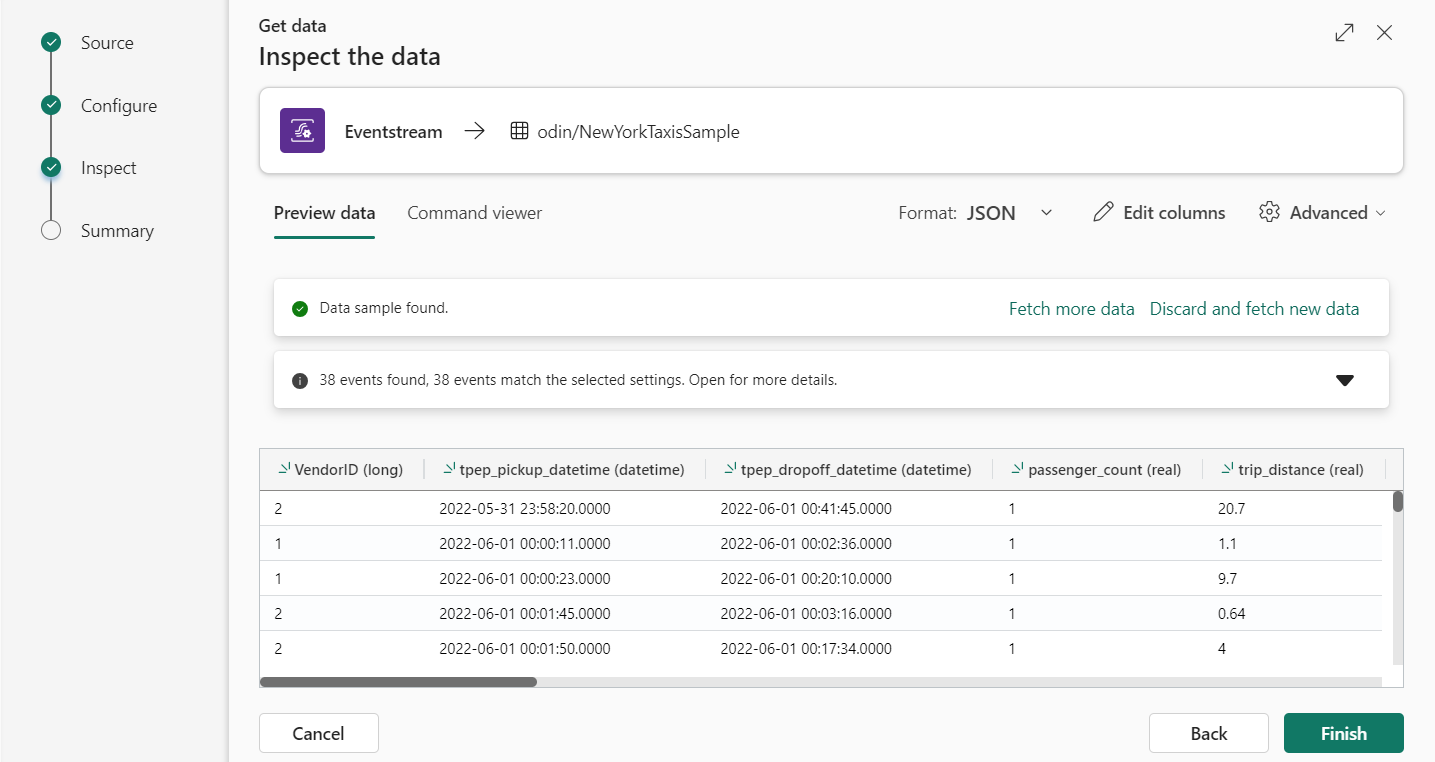Expand the Advanced options chevron
1435x762 pixels.
1381,213
